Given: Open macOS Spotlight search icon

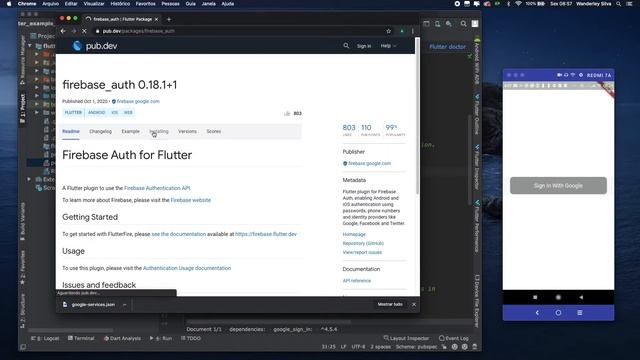Looking at the screenshot, I should [x=619, y=4].
